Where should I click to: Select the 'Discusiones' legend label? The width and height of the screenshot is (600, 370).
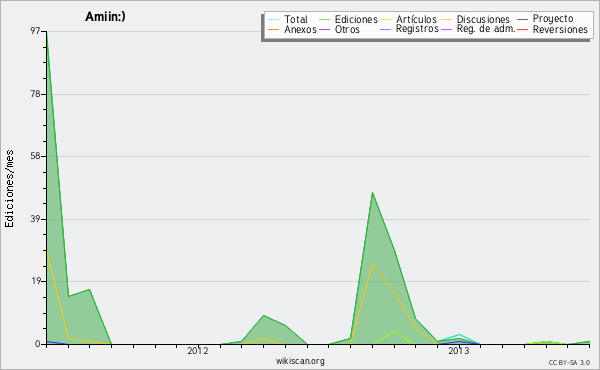click(x=483, y=19)
